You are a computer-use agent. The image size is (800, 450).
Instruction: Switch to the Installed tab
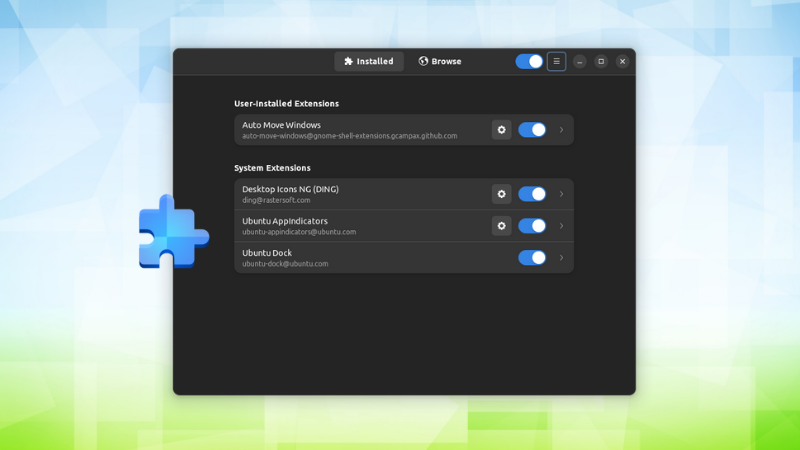tap(369, 62)
